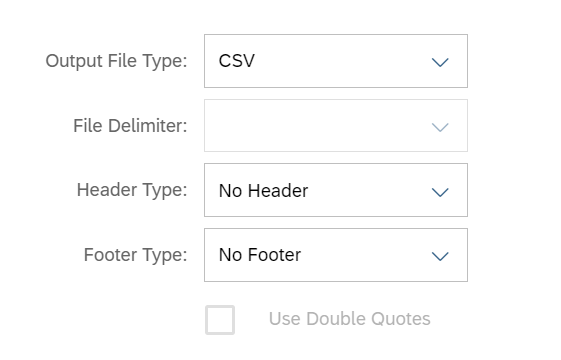561x360 pixels.
Task: Click the chevron arrow in Header Type
Action: coord(440,192)
